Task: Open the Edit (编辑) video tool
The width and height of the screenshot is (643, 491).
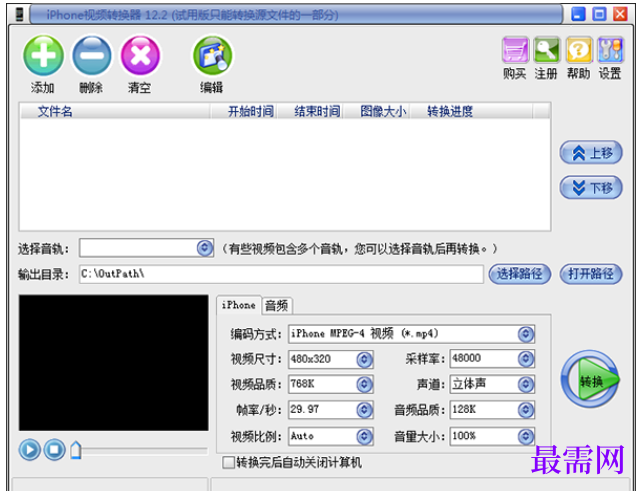Action: (x=212, y=55)
